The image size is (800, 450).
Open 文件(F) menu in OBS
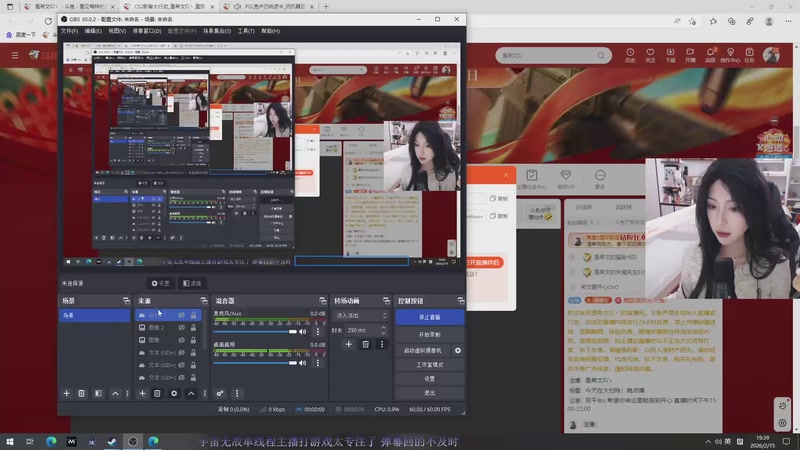point(69,31)
